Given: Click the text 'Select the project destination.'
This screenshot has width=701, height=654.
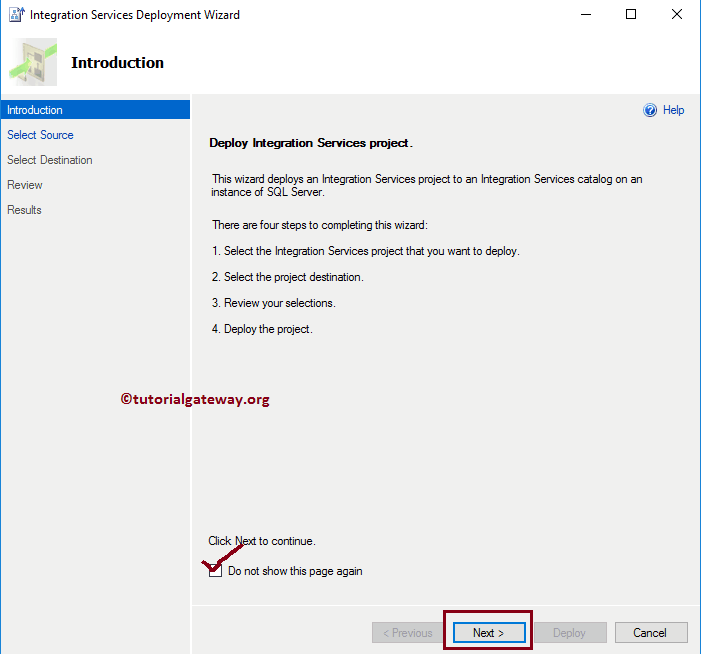Looking at the screenshot, I should pyautogui.click(x=294, y=277).
